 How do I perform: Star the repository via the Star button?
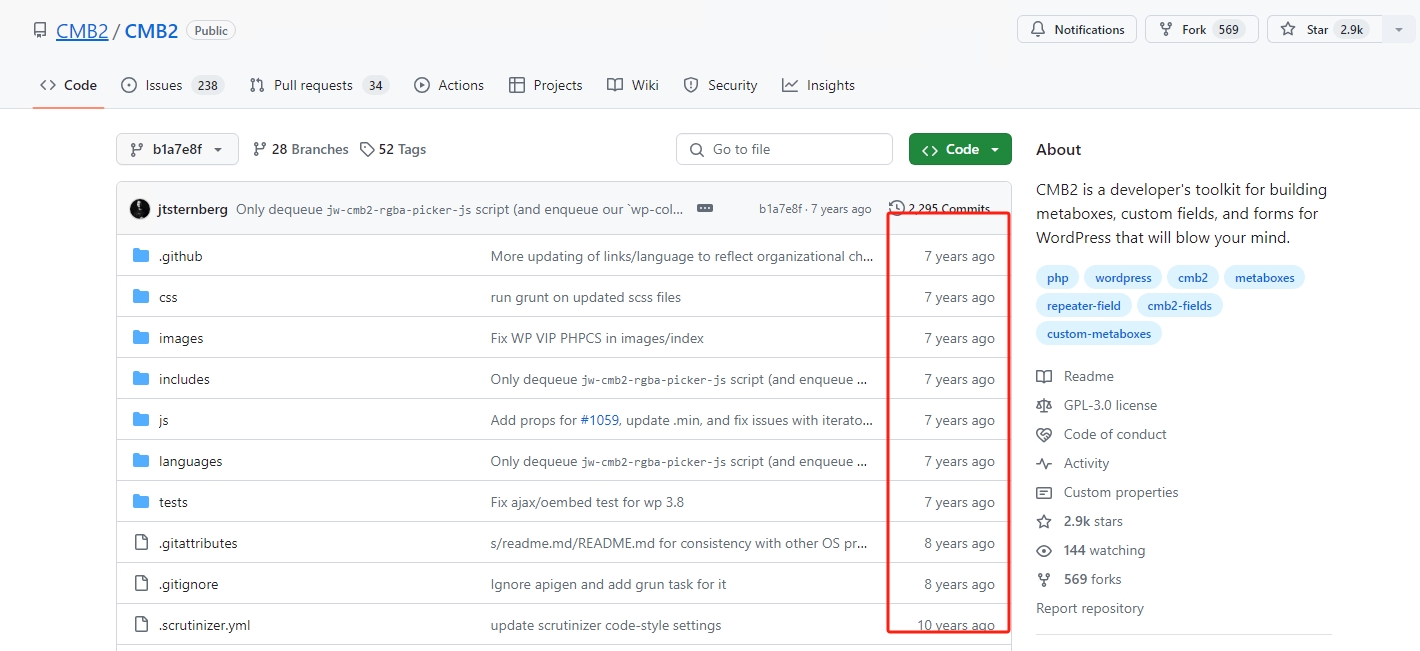coord(1324,30)
